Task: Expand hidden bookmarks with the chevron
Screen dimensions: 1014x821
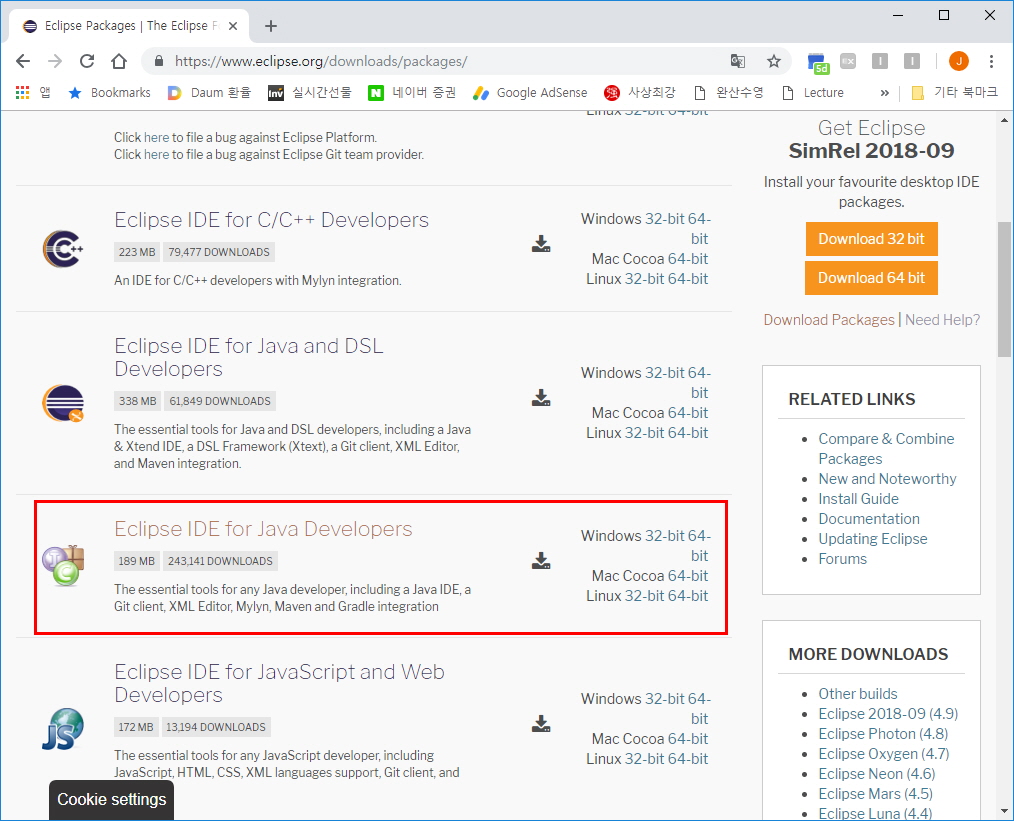Action: 884,93
